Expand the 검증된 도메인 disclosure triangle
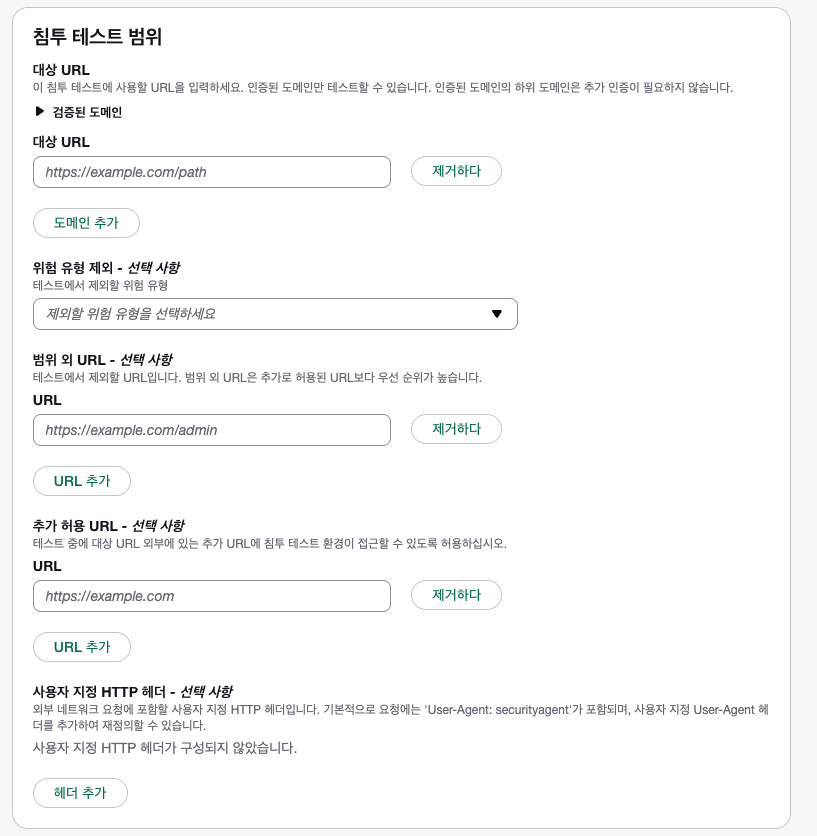The width and height of the screenshot is (817, 836). (x=40, y=112)
